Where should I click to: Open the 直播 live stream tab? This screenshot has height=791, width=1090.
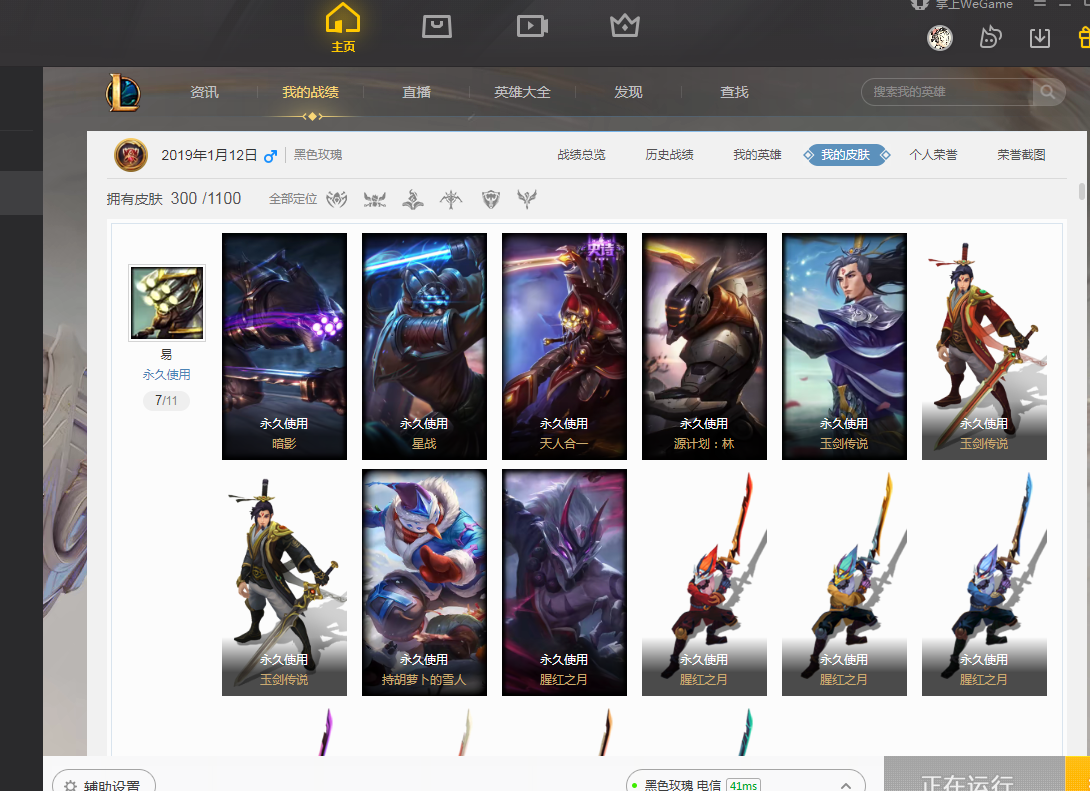(x=416, y=92)
